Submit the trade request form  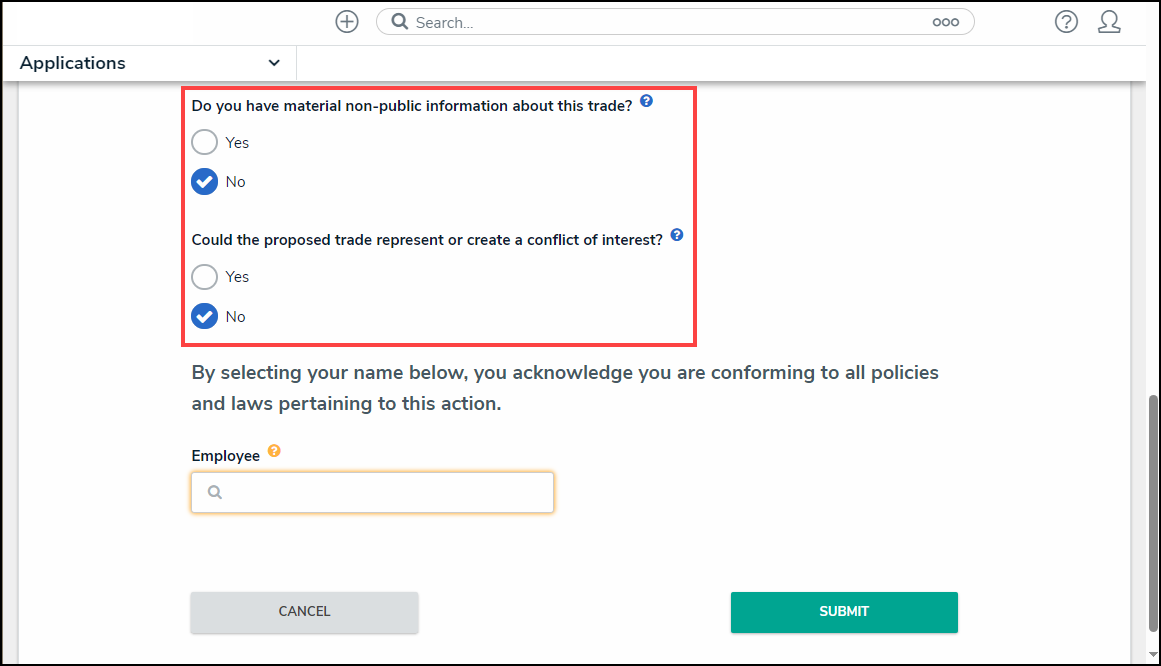[x=844, y=612]
